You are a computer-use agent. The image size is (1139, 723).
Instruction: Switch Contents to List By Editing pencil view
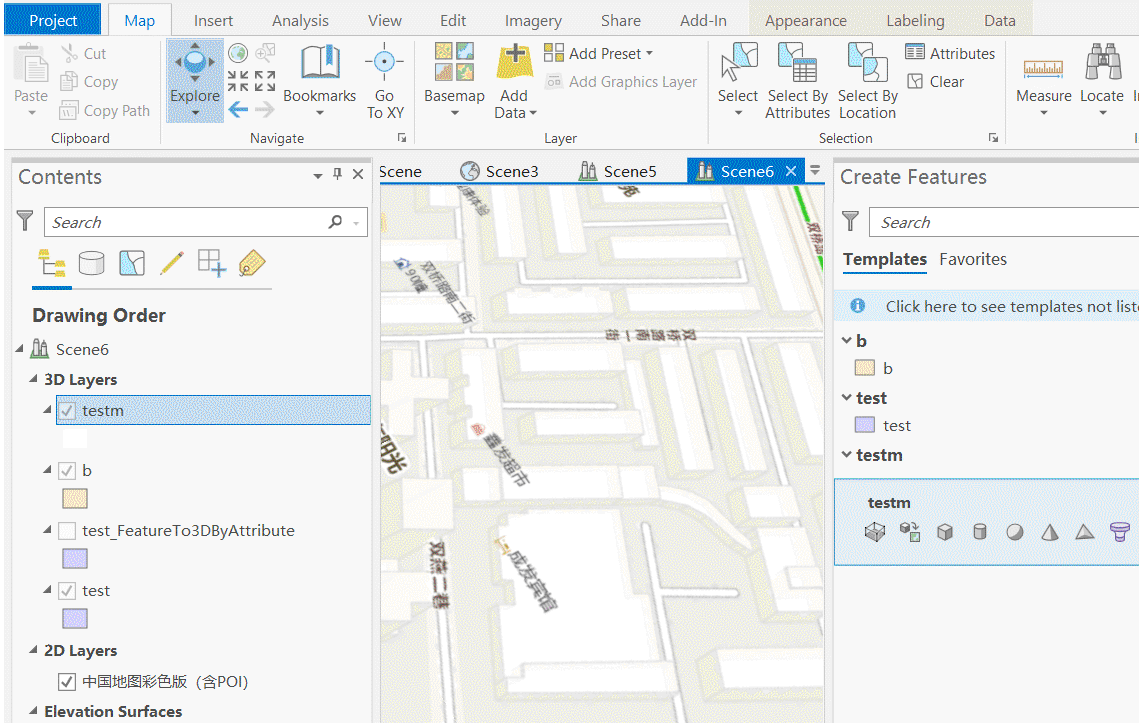click(171, 263)
